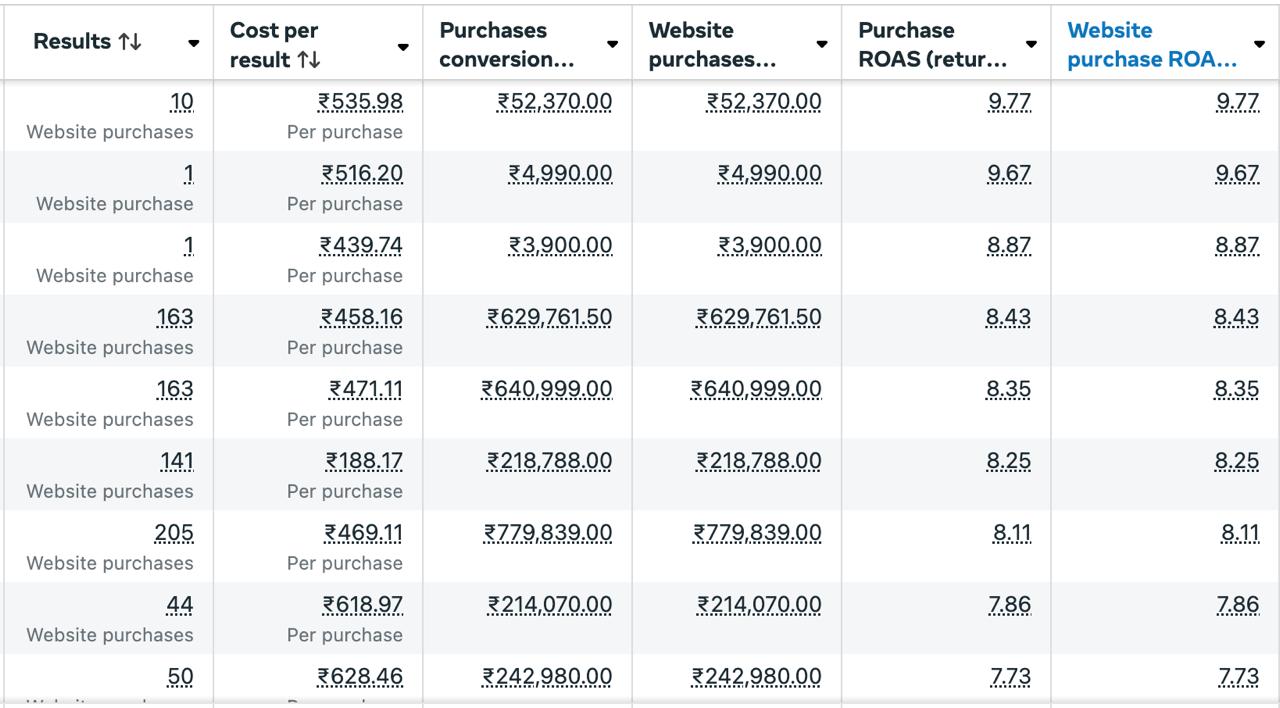Viewport: 1280px width, 708px height.
Task: Open the 205 website purchases result value
Action: tap(174, 534)
